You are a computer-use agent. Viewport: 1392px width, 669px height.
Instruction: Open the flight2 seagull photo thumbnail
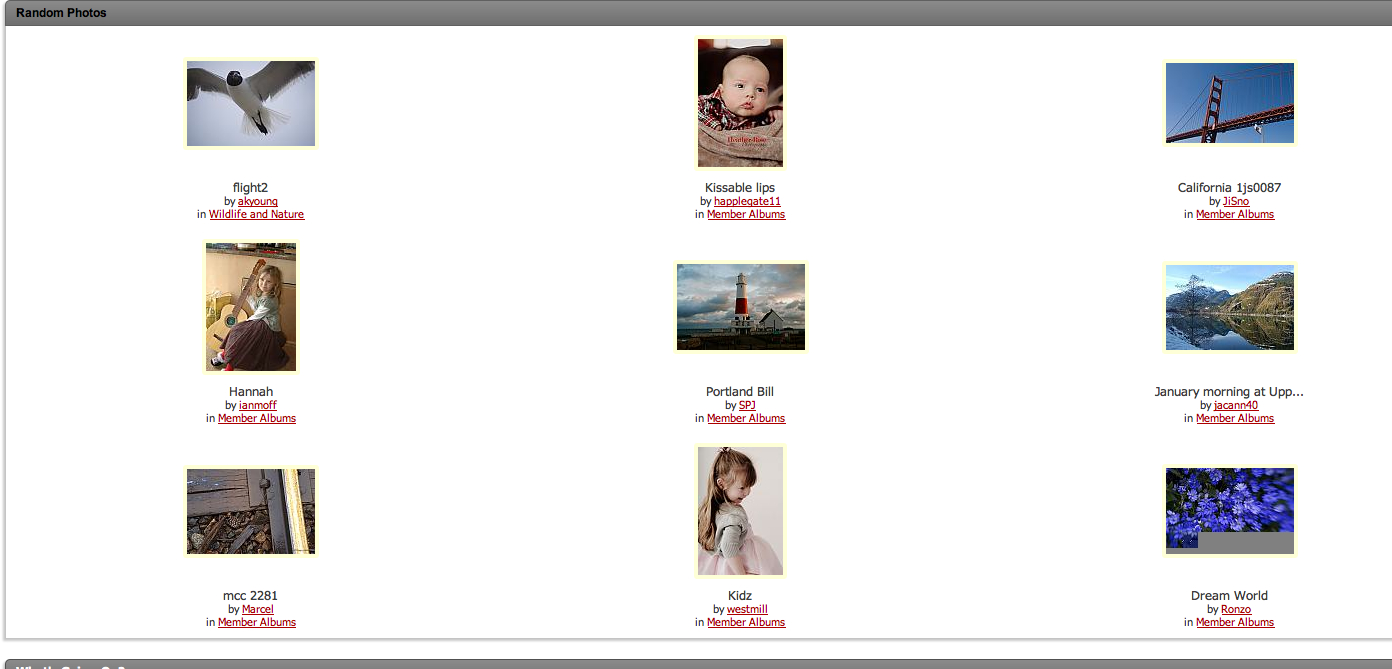coord(250,104)
